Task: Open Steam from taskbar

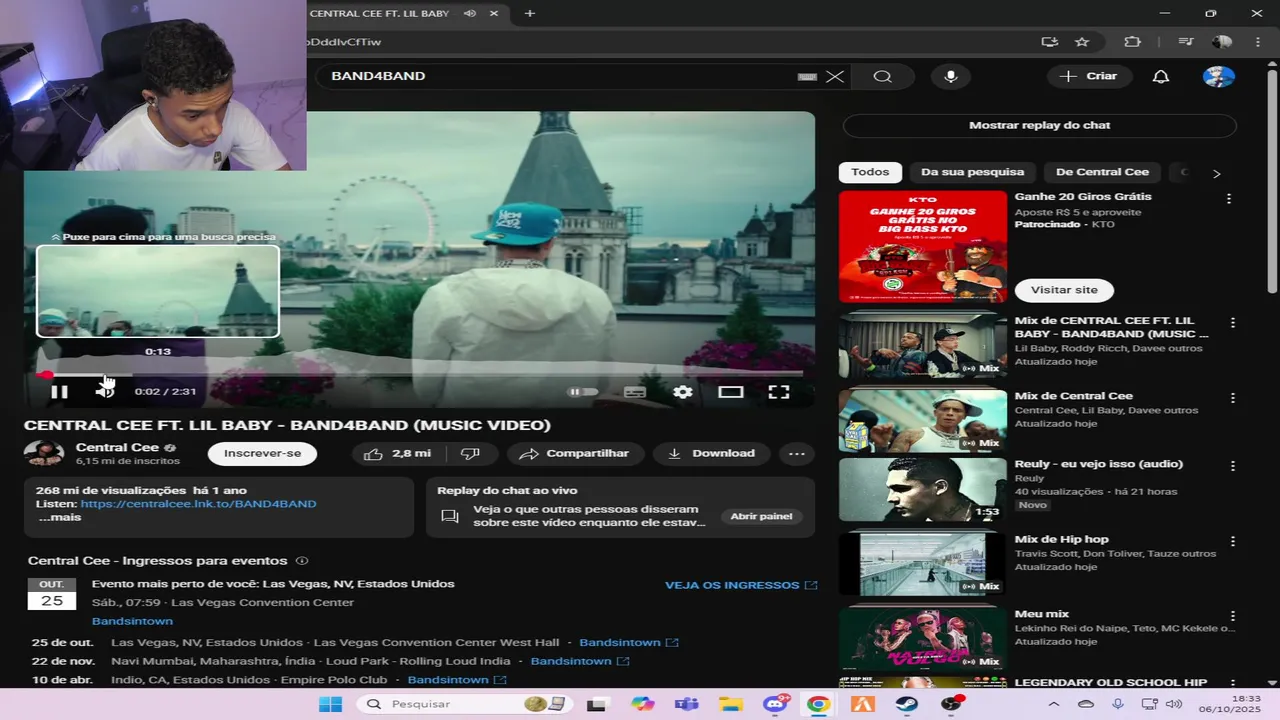Action: point(907,704)
